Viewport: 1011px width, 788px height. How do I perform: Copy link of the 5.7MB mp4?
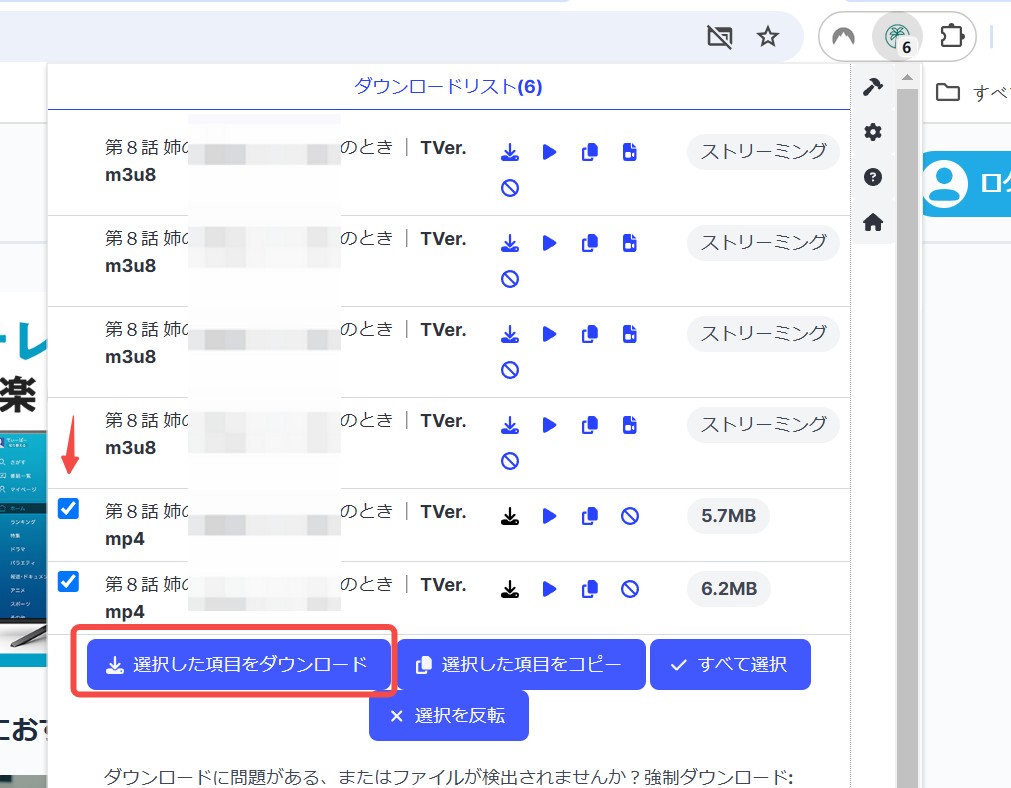click(x=589, y=516)
